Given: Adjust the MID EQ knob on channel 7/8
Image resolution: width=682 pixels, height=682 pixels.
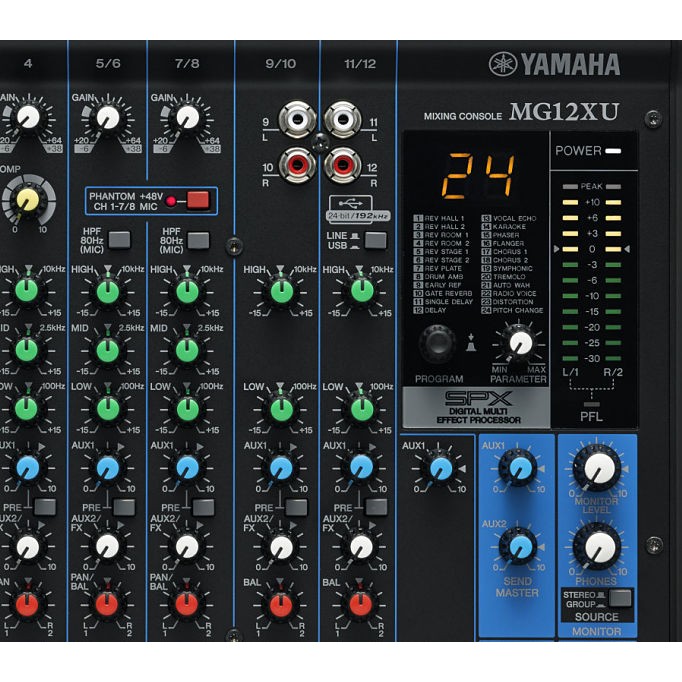Looking at the screenshot, I should (187, 350).
